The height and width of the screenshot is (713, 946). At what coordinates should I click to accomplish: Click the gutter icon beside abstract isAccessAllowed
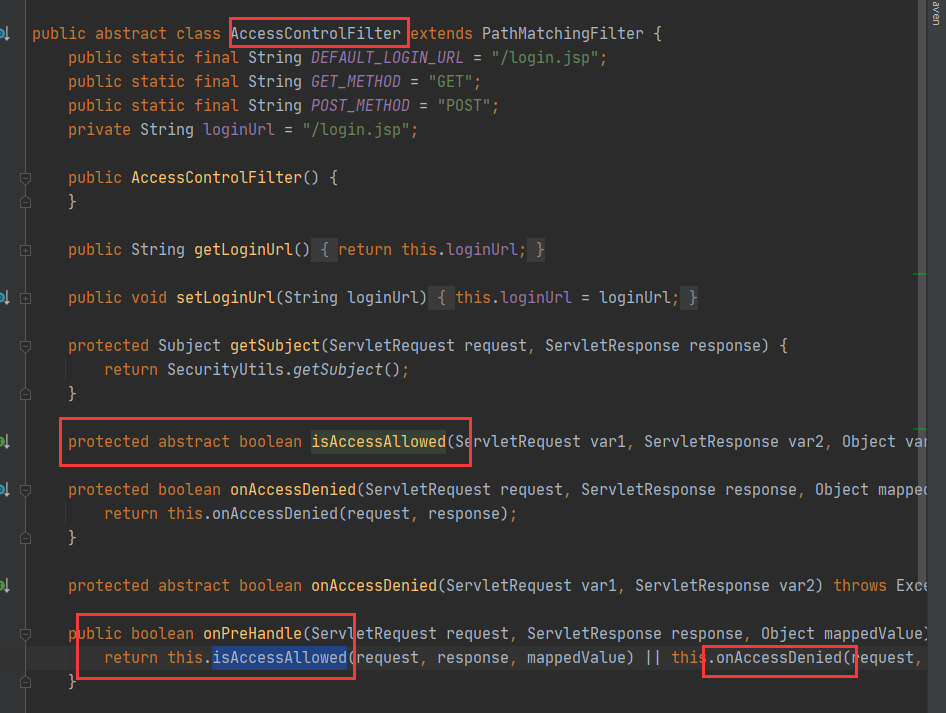pyautogui.click(x=5, y=442)
